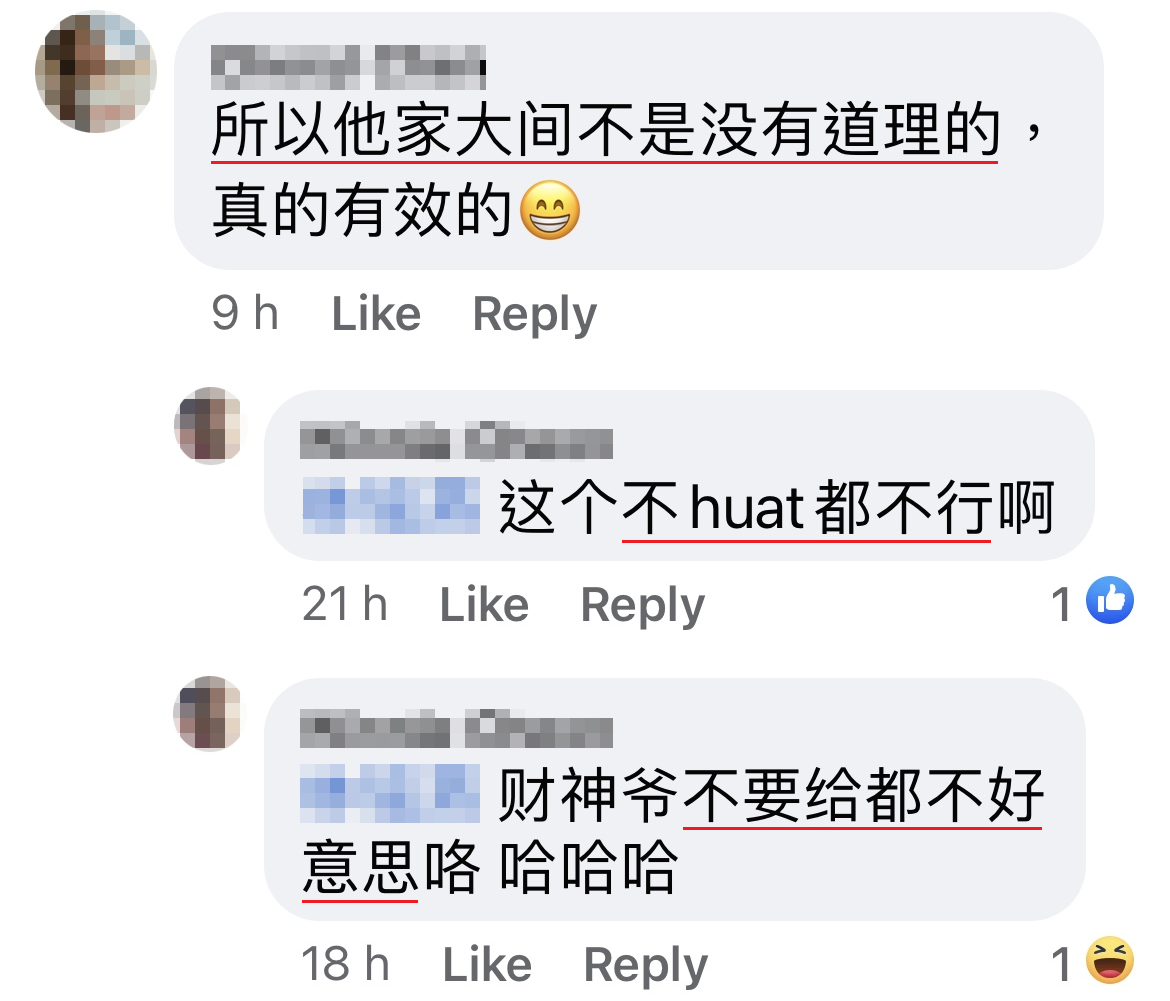Viewport: 1170px width, 1001px height.
Task: Click the blue thumbs-up reaction icon
Action: (x=1110, y=600)
